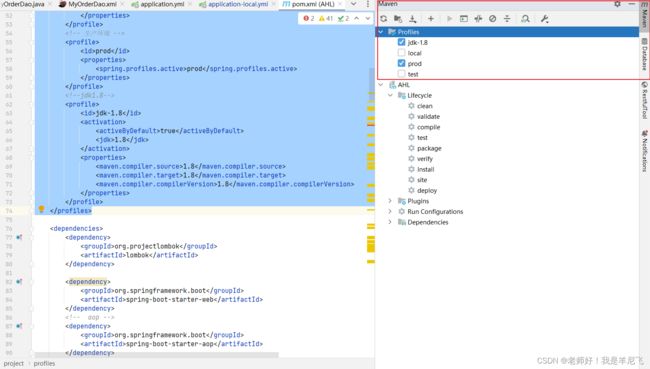Select the package lifecycle goal
650x369 pixels.
[429, 148]
